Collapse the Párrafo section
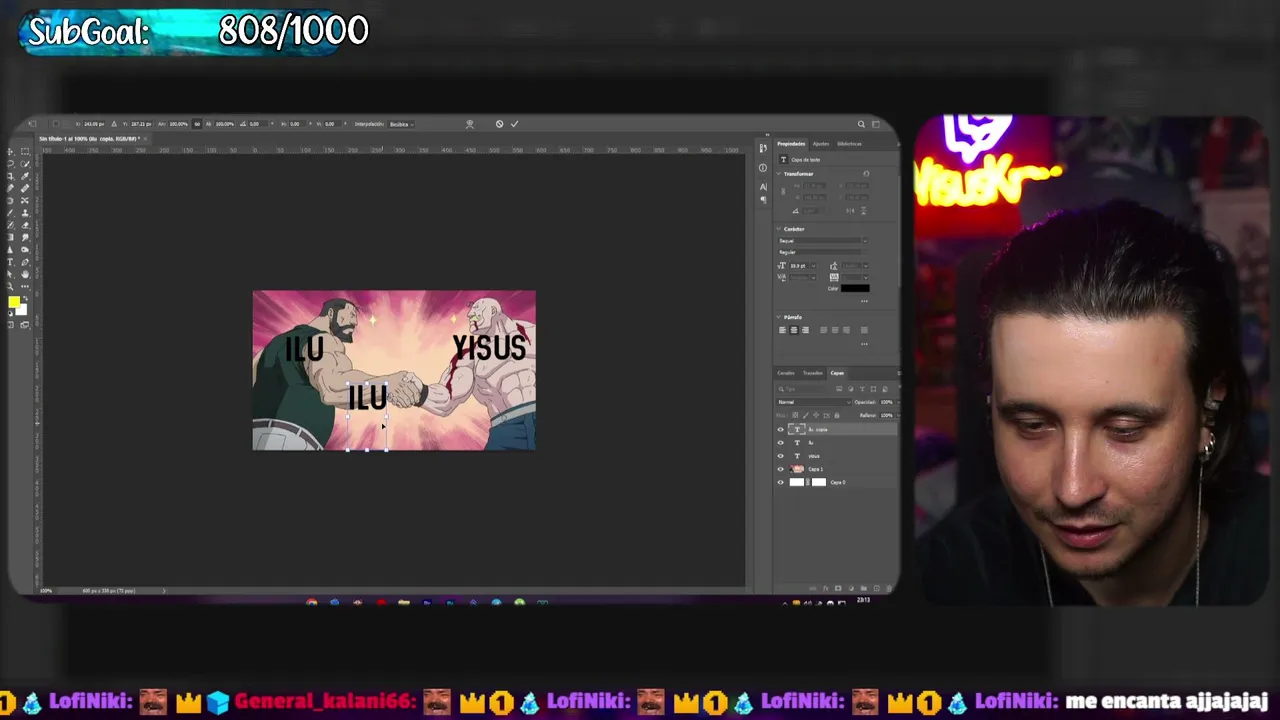The width and height of the screenshot is (1280, 720). (x=779, y=317)
